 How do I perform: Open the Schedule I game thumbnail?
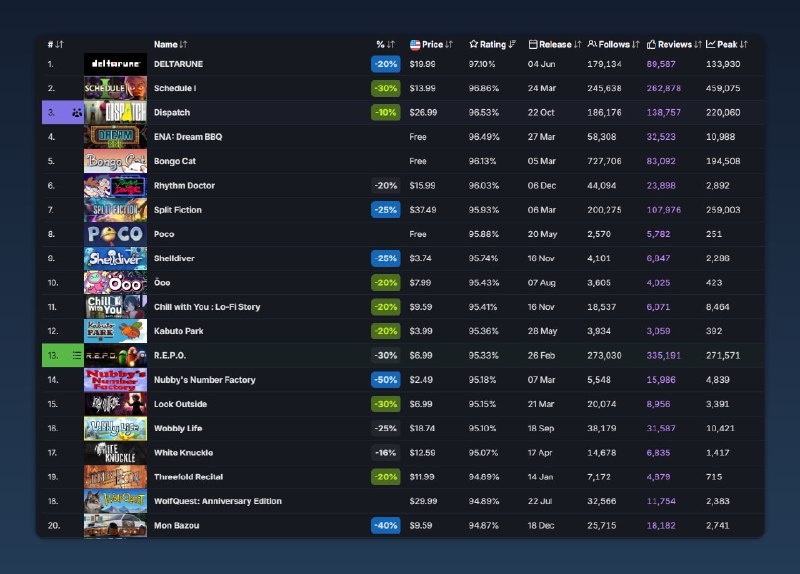pyautogui.click(x=115, y=88)
